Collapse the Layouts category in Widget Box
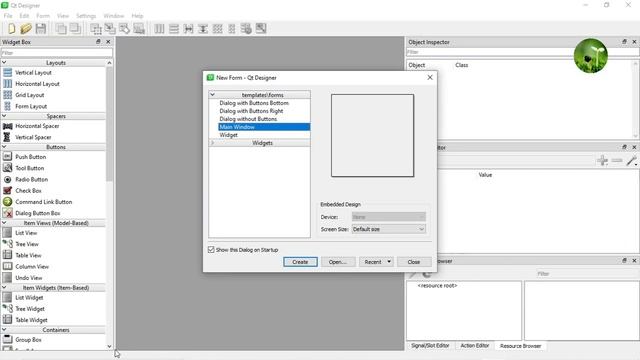 pos(4,62)
